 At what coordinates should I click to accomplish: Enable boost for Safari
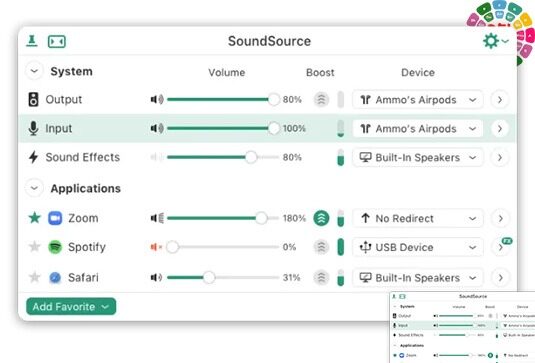click(x=321, y=277)
